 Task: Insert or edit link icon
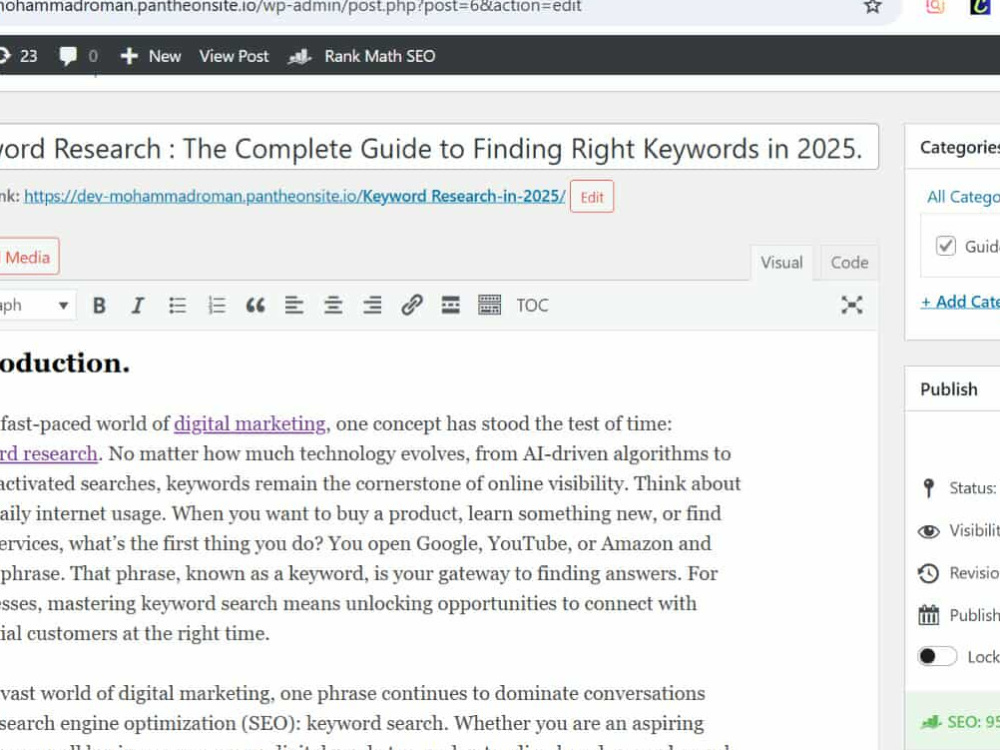click(411, 305)
